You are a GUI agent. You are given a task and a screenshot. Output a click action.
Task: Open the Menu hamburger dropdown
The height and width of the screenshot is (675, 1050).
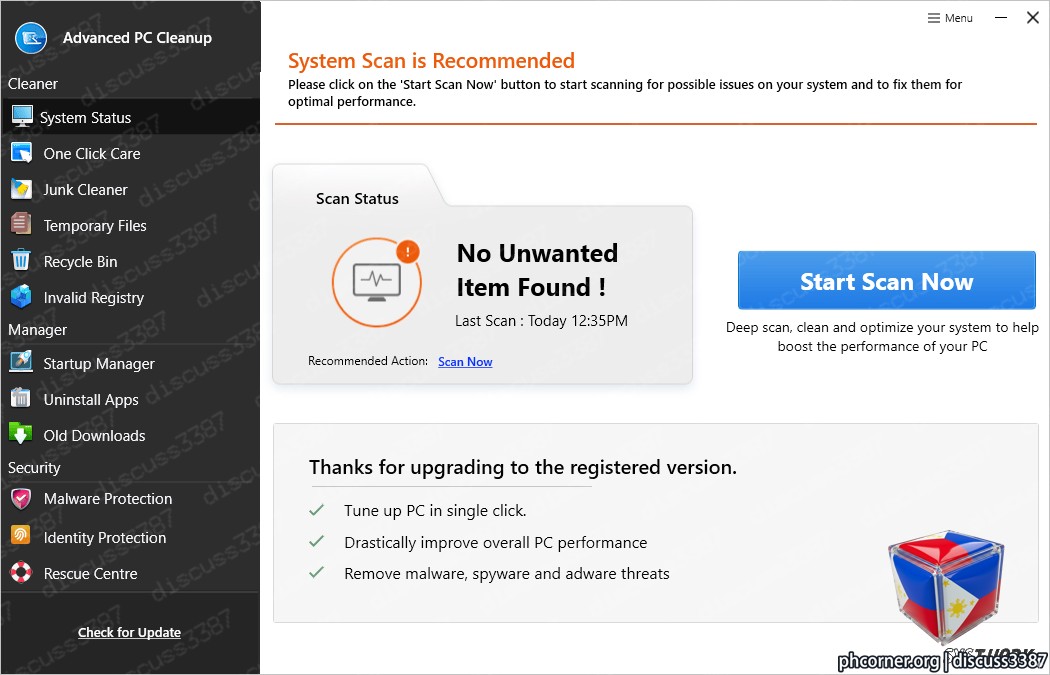point(950,18)
